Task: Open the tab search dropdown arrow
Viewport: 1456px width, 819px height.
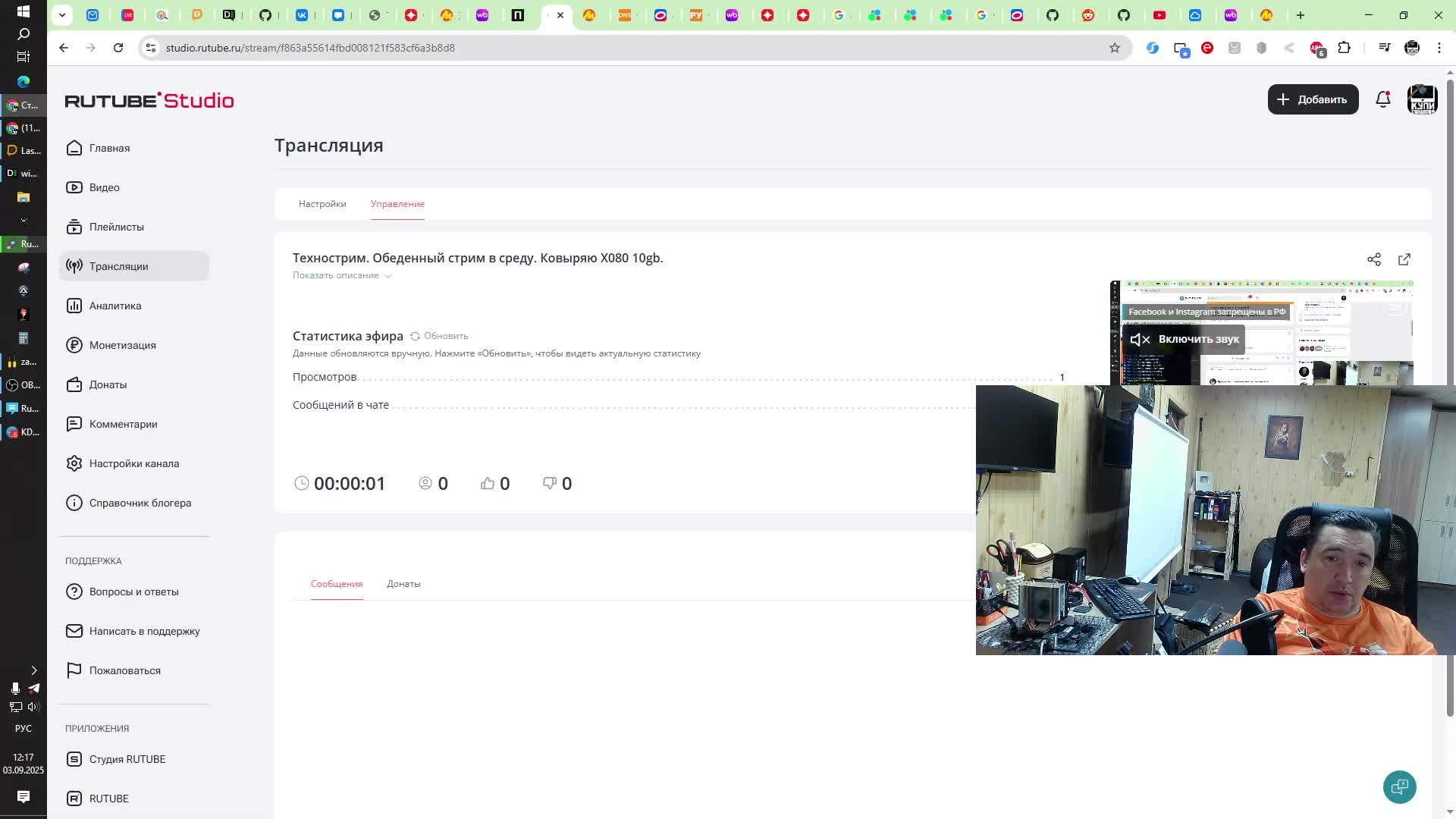Action: 62,14
